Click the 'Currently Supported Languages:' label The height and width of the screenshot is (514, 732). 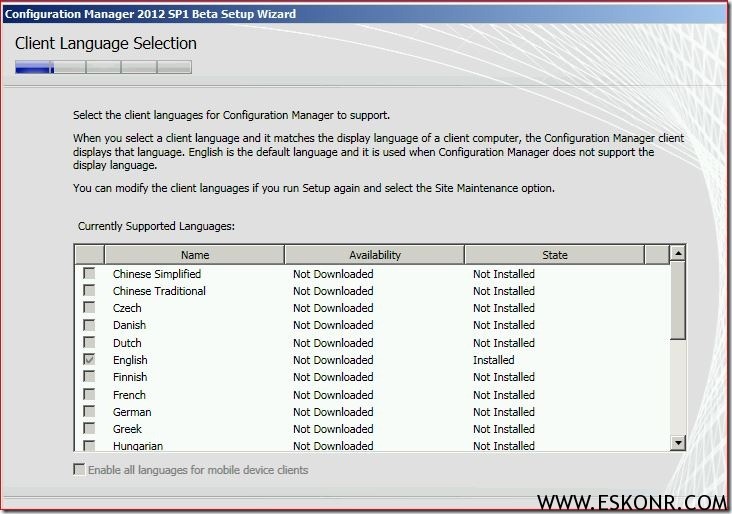[x=156, y=226]
